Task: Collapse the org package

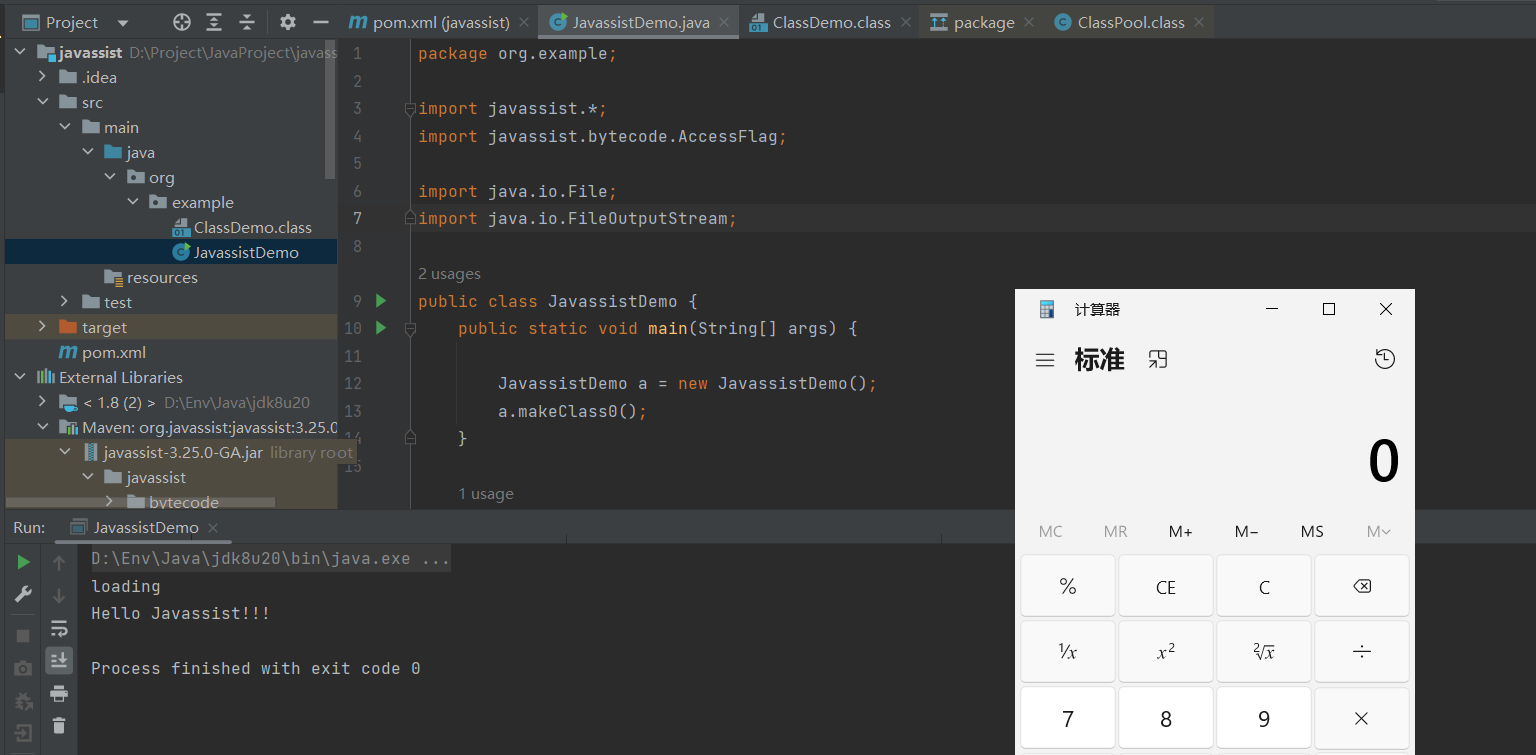Action: (110, 177)
